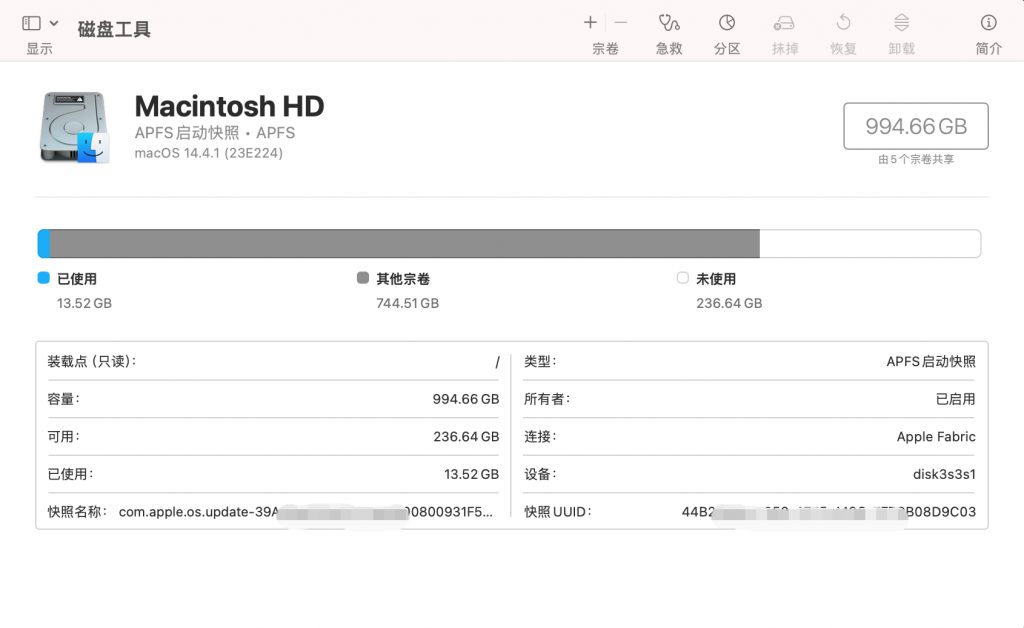Select the device value disk3s3s1
The width and height of the screenshot is (1024, 628).
pos(942,474)
